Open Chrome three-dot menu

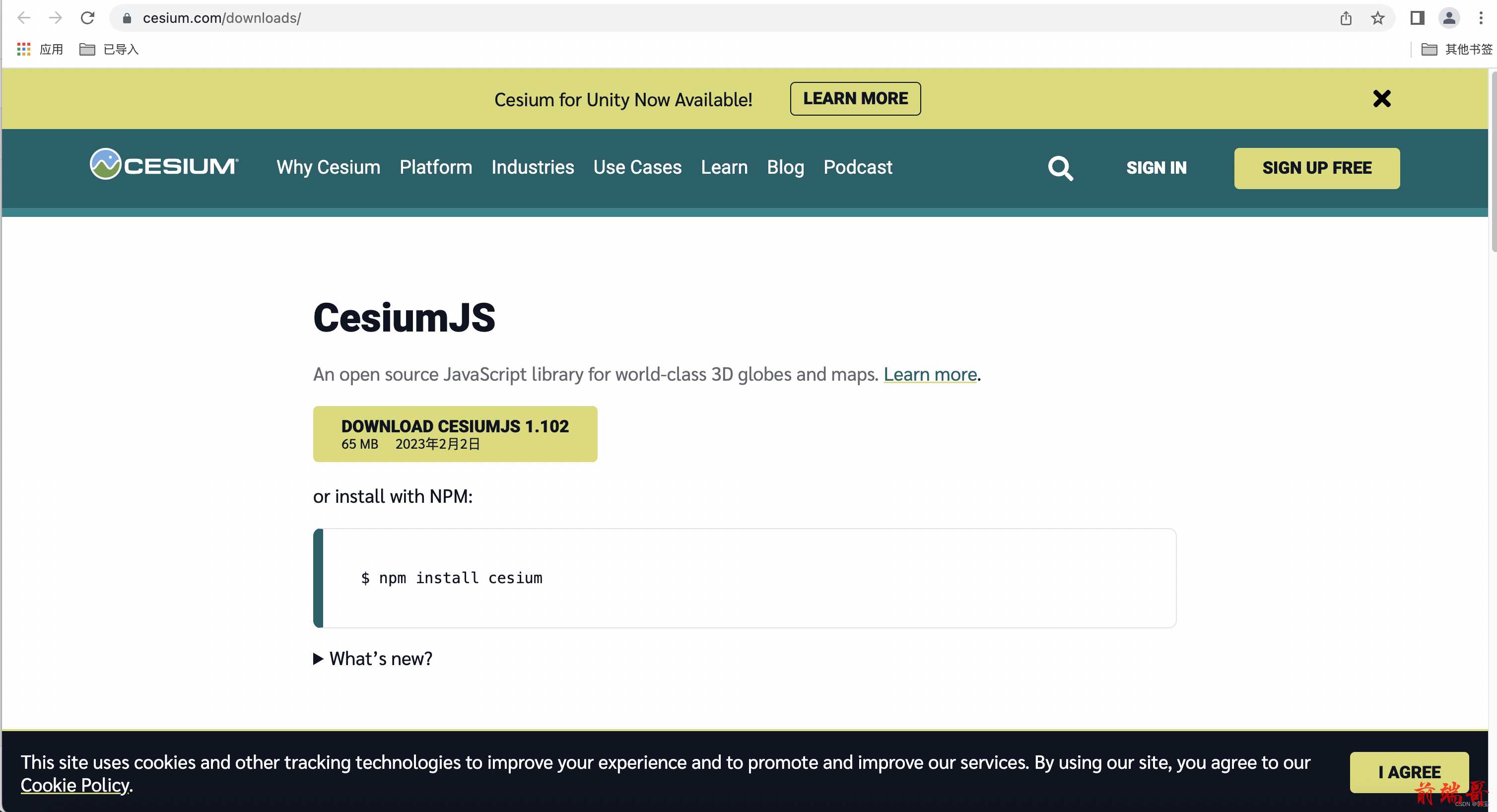(x=1480, y=18)
